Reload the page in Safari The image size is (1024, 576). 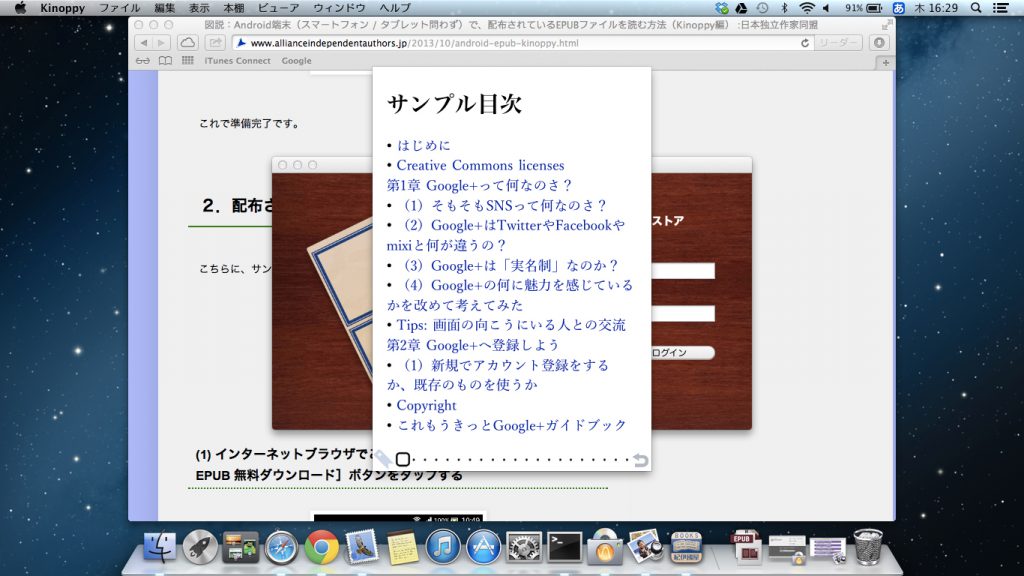[x=805, y=43]
